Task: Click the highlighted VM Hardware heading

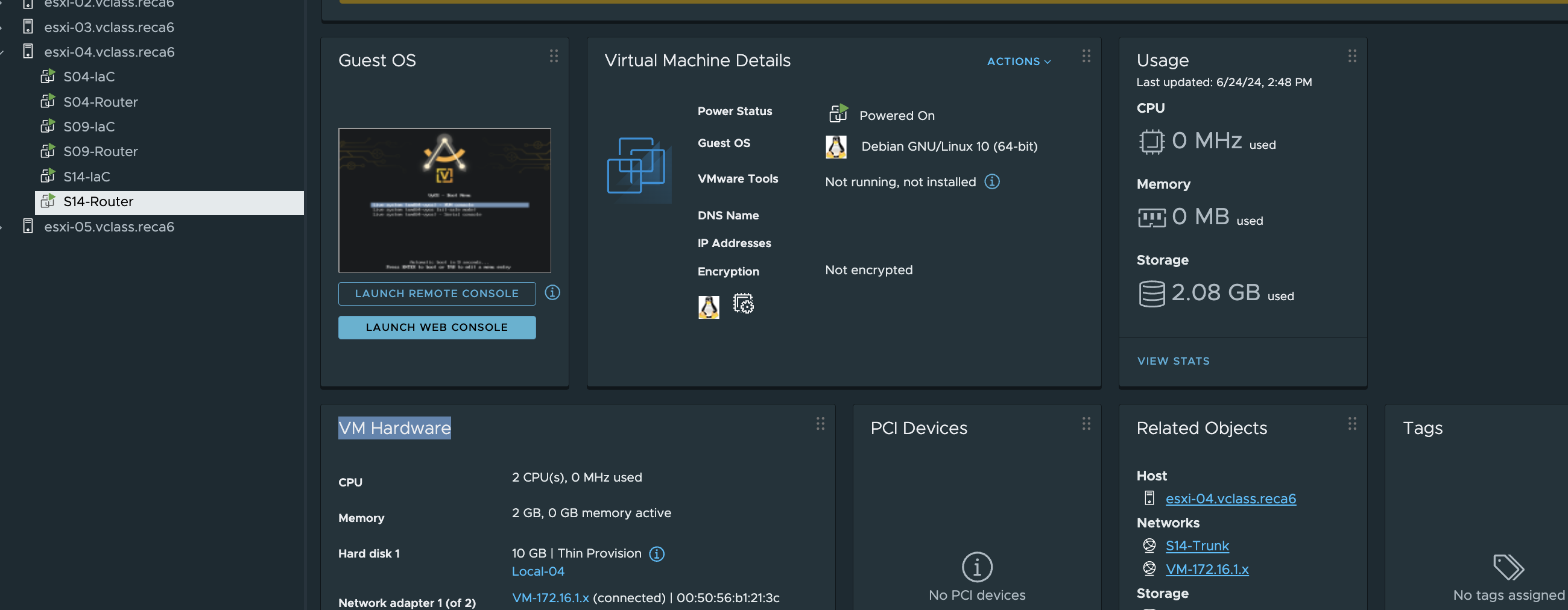Action: click(x=394, y=427)
